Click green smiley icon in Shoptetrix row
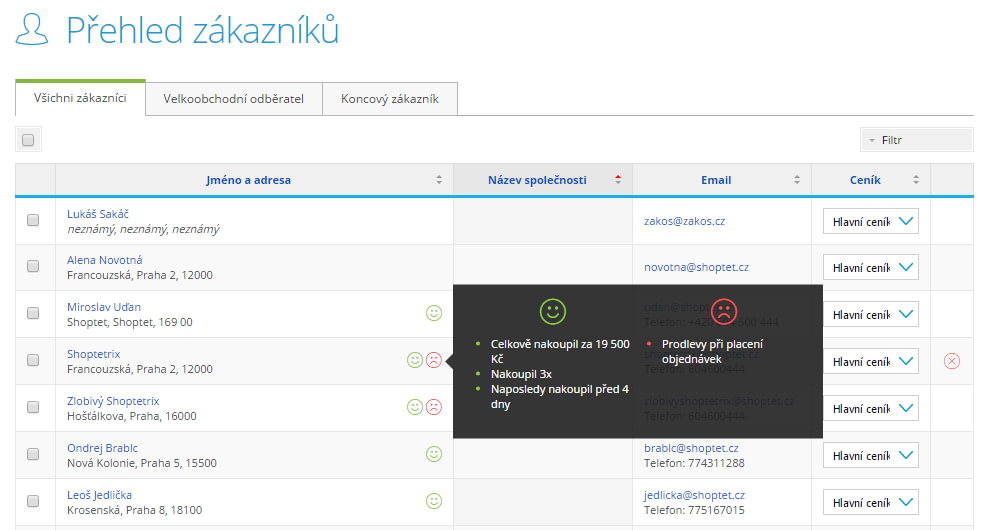This screenshot has width=982, height=530. (x=415, y=360)
